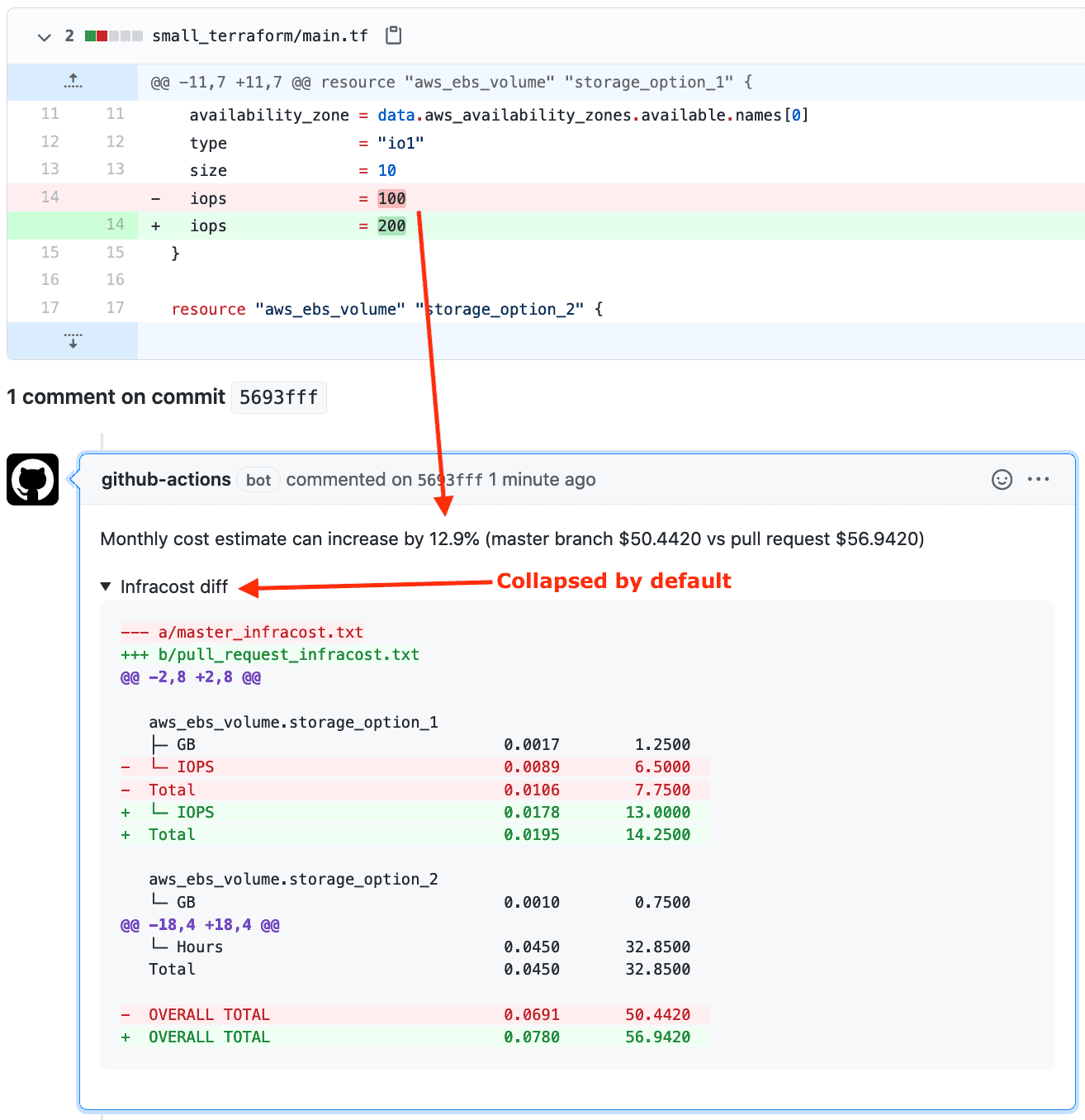Open the comment's three-dot options menu
The height and width of the screenshot is (1120, 1085).
pyautogui.click(x=1038, y=479)
